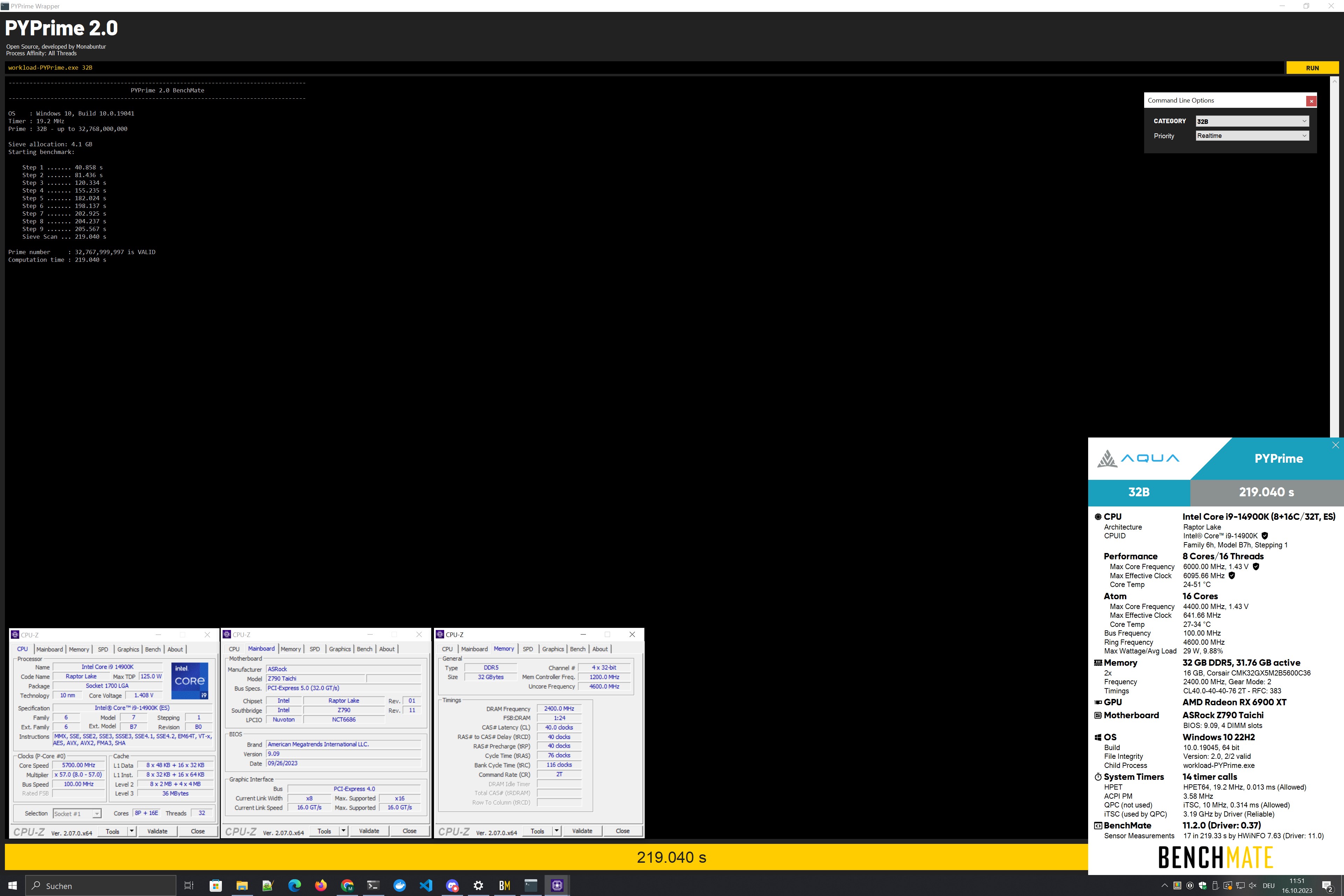
Task: Launch Notepad++ from taskbar
Action: (268, 885)
